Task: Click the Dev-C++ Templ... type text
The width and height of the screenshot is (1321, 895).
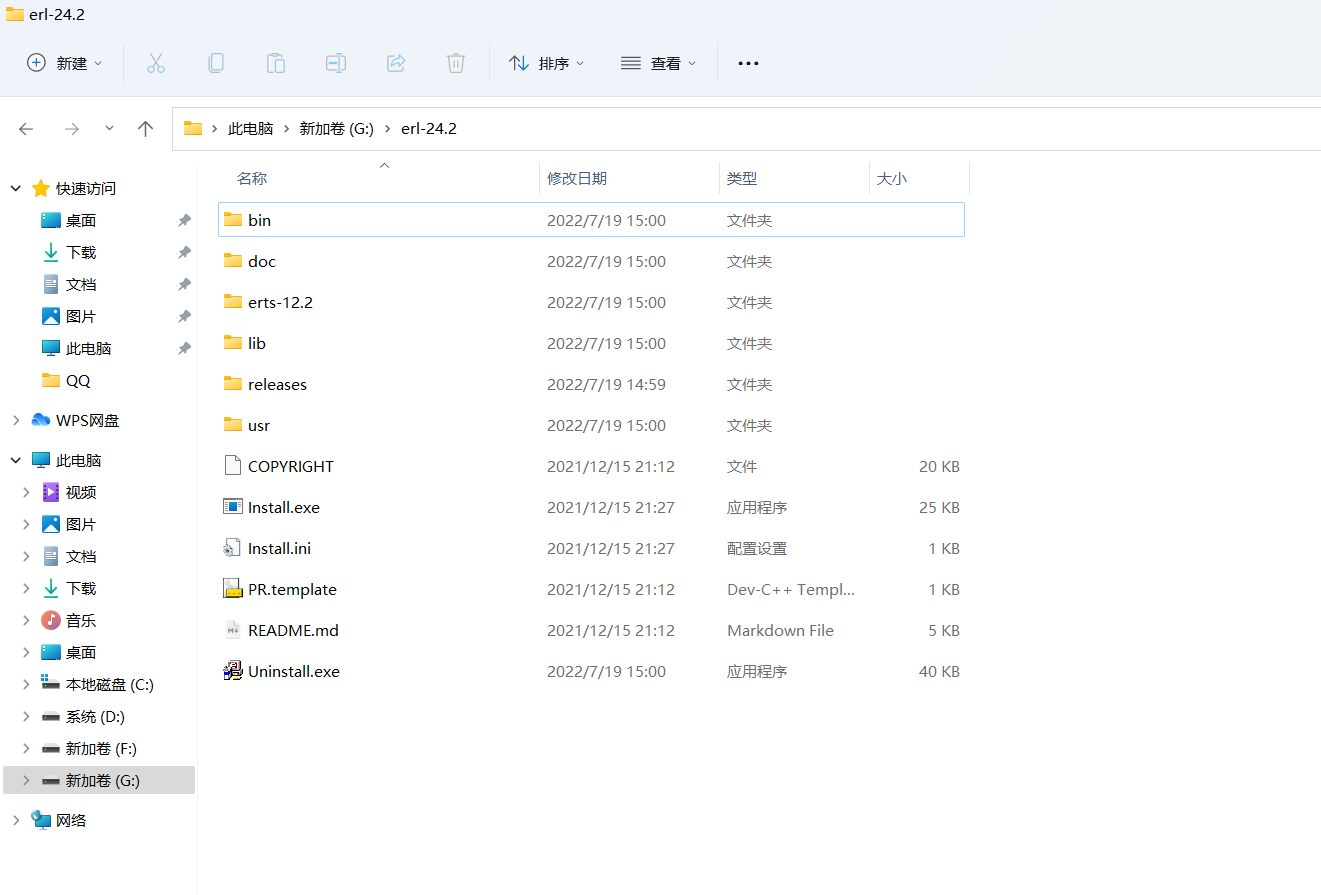Action: point(790,589)
